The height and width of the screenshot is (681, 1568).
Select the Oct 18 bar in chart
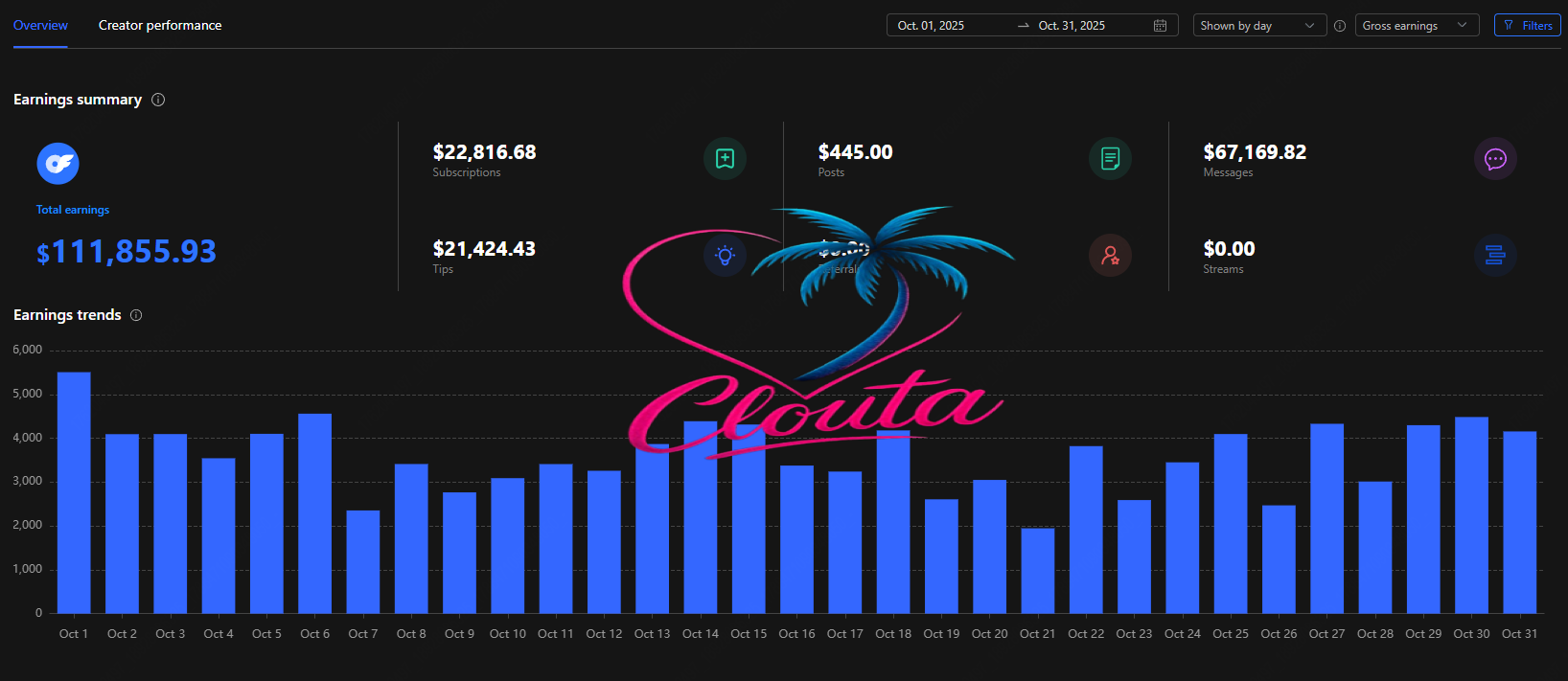[x=893, y=522]
